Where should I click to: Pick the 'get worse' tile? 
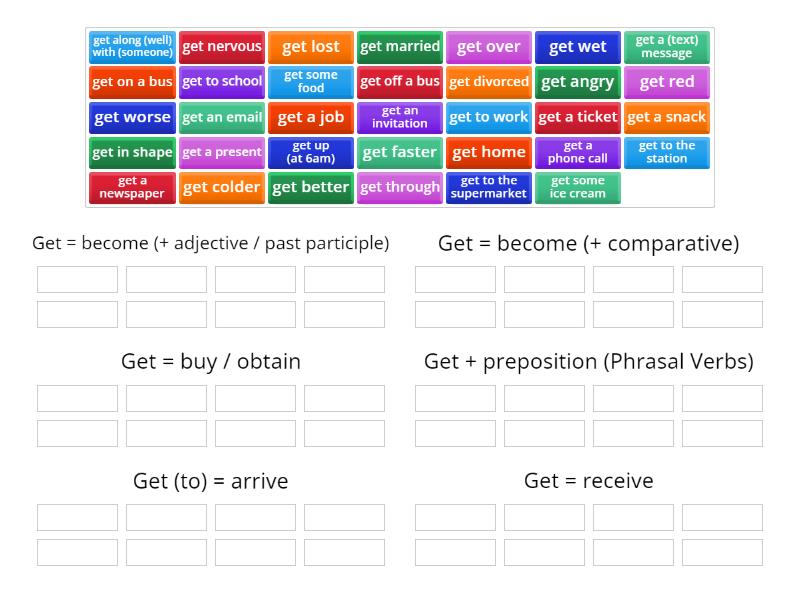tap(132, 117)
